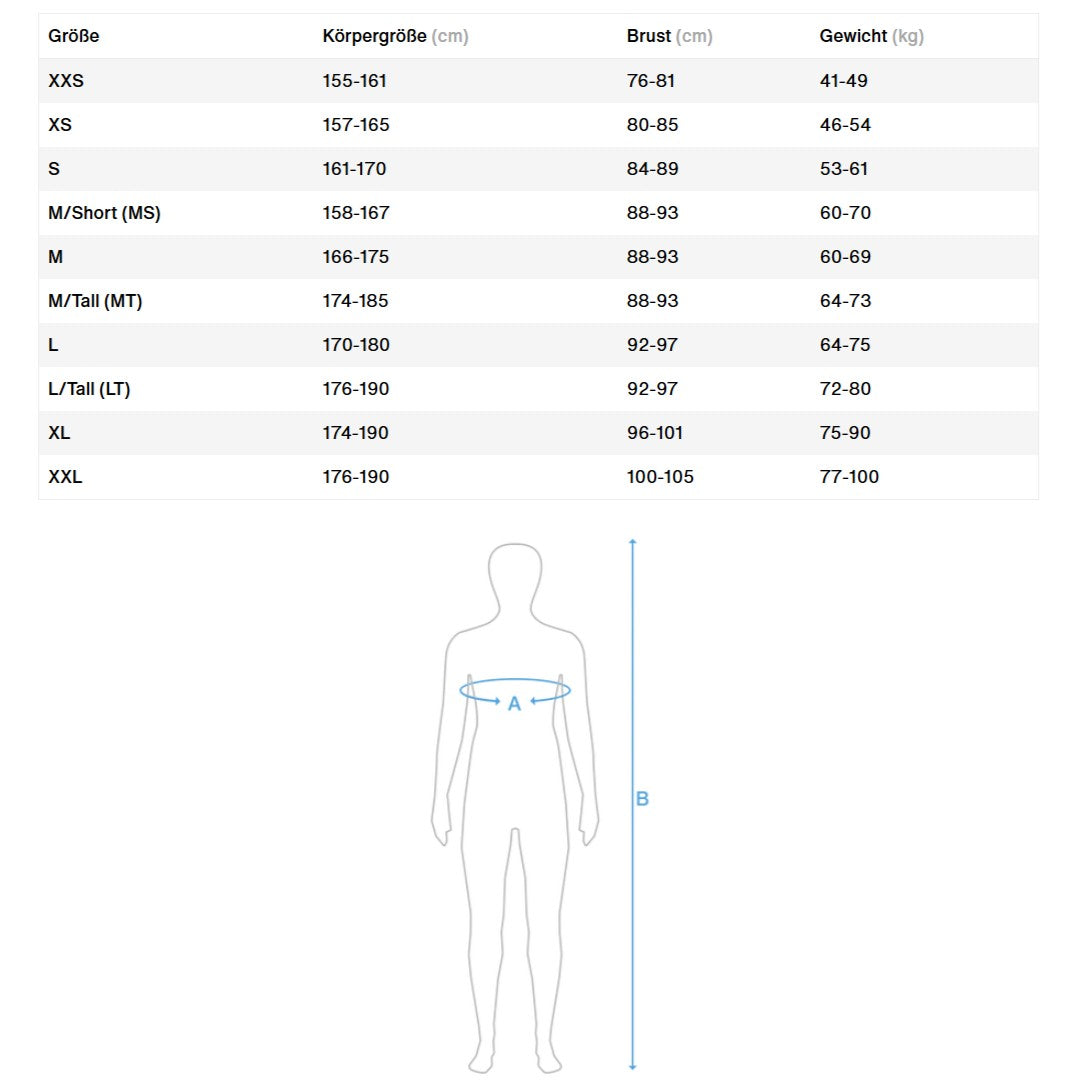Click the 157-165 height value for XS
1080x1080 pixels.
click(x=356, y=125)
